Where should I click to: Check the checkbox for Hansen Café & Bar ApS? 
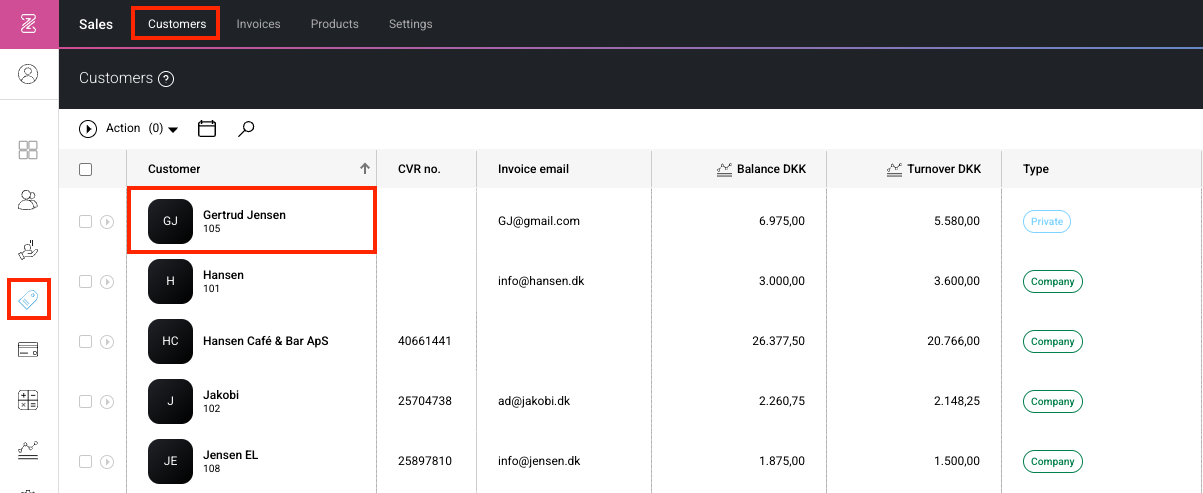point(85,342)
